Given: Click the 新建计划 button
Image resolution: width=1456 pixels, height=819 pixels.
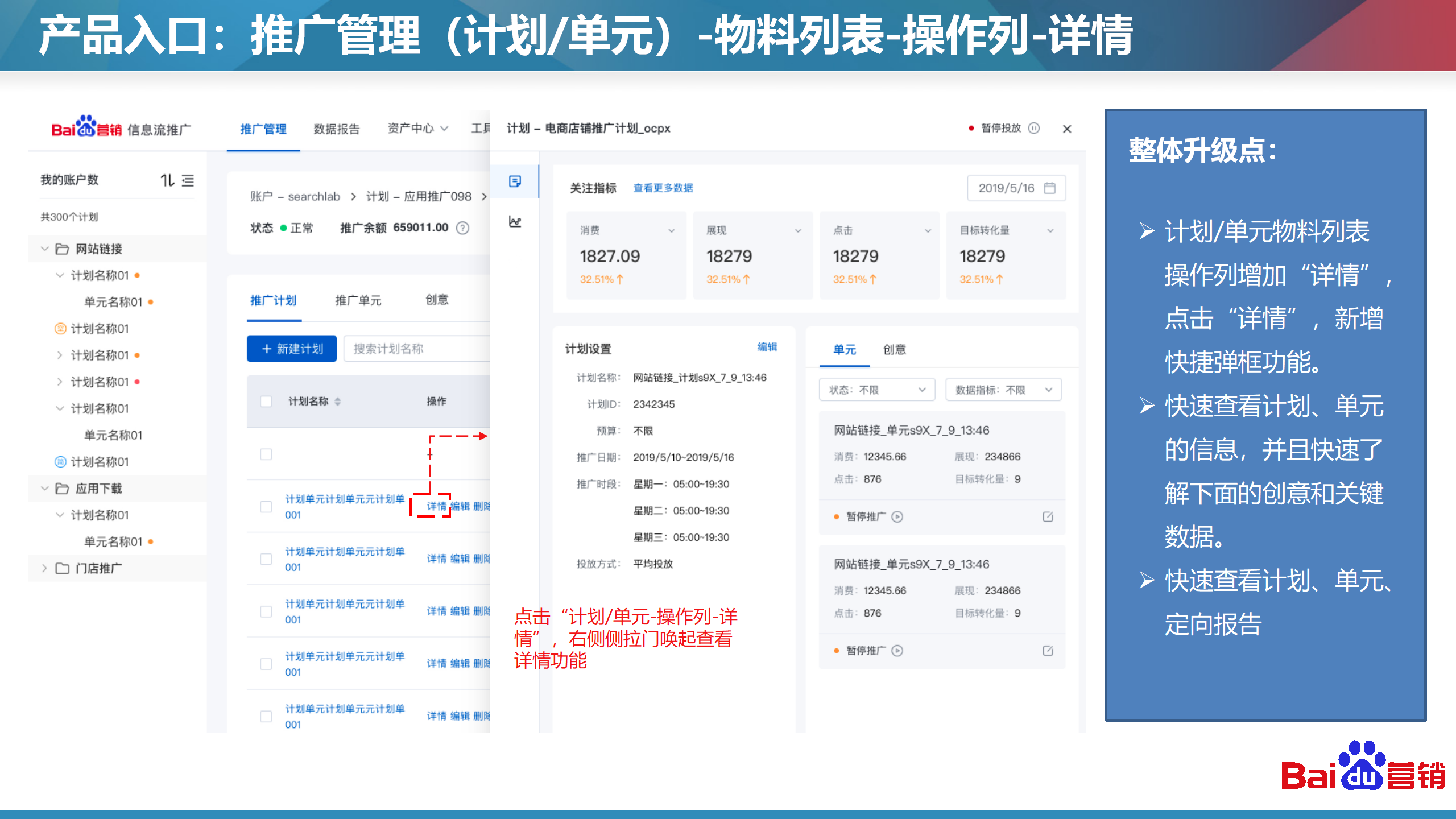Looking at the screenshot, I should pos(292,349).
